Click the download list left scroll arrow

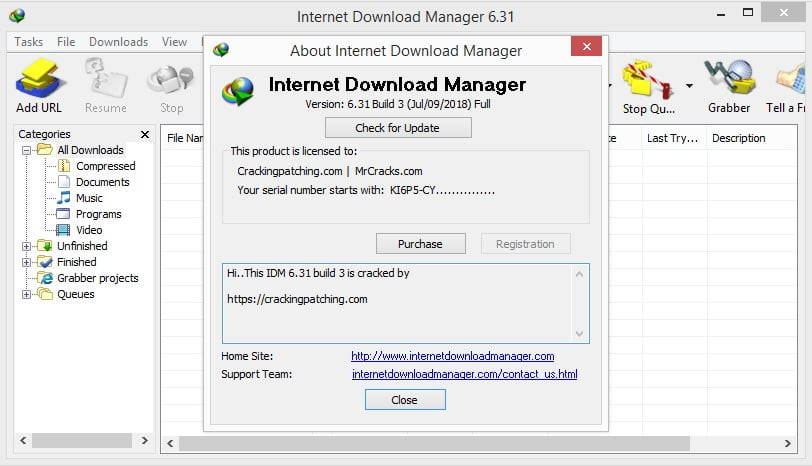[x=170, y=443]
